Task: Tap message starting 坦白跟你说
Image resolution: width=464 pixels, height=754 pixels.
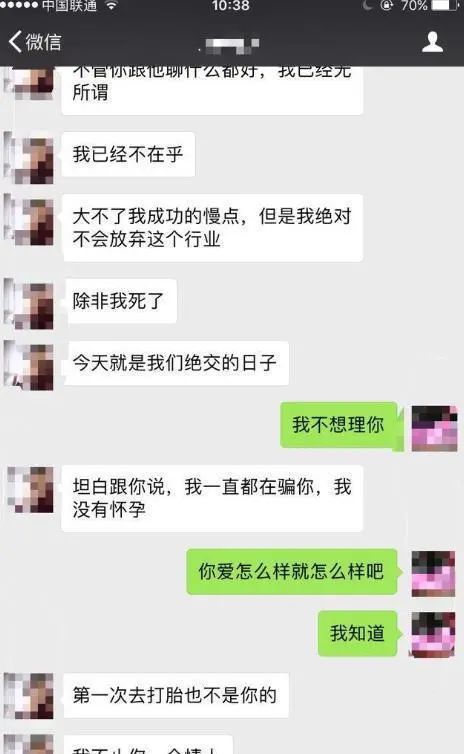Action: tap(212, 499)
